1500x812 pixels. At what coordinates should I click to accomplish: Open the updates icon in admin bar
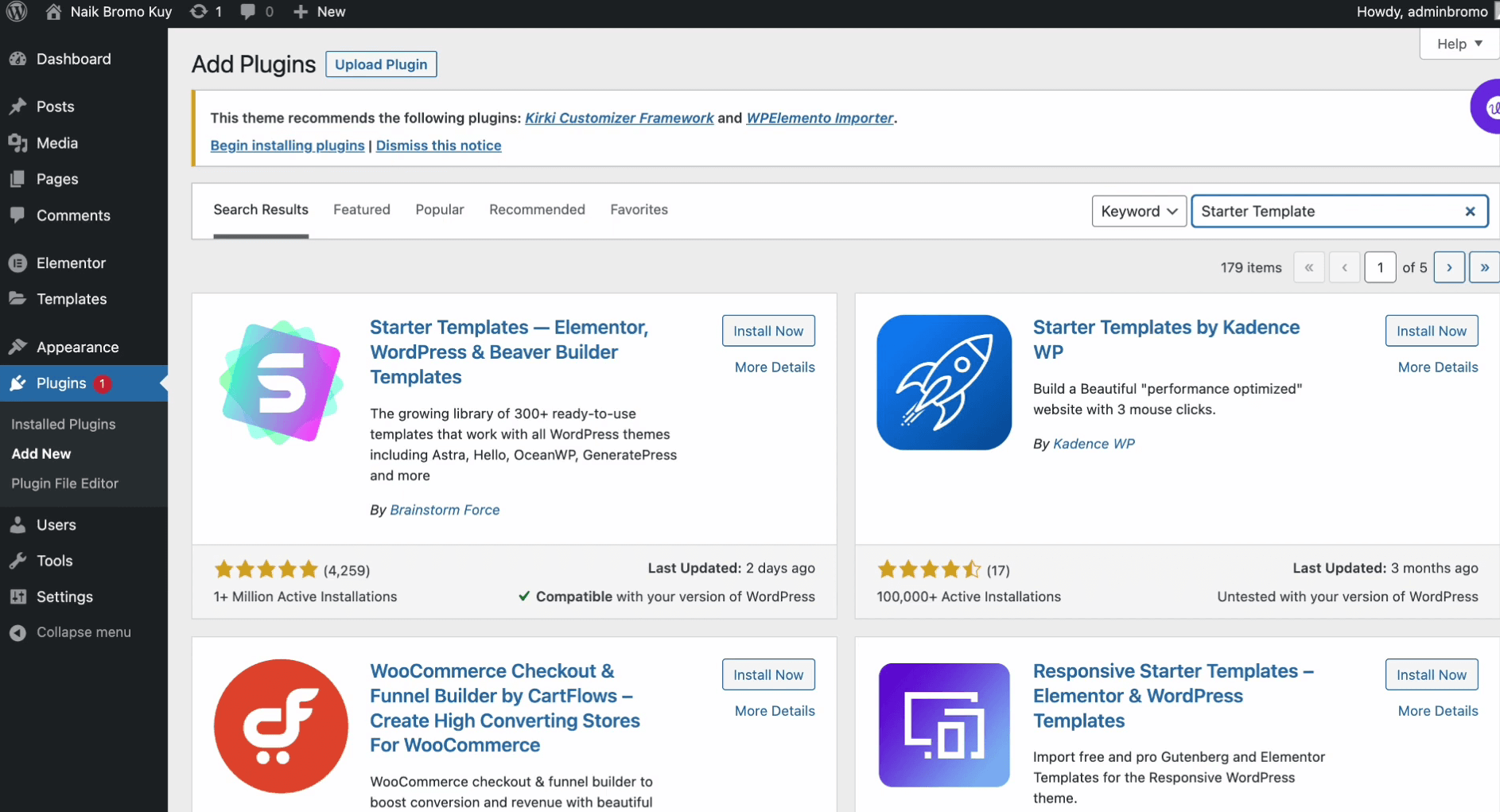[199, 11]
